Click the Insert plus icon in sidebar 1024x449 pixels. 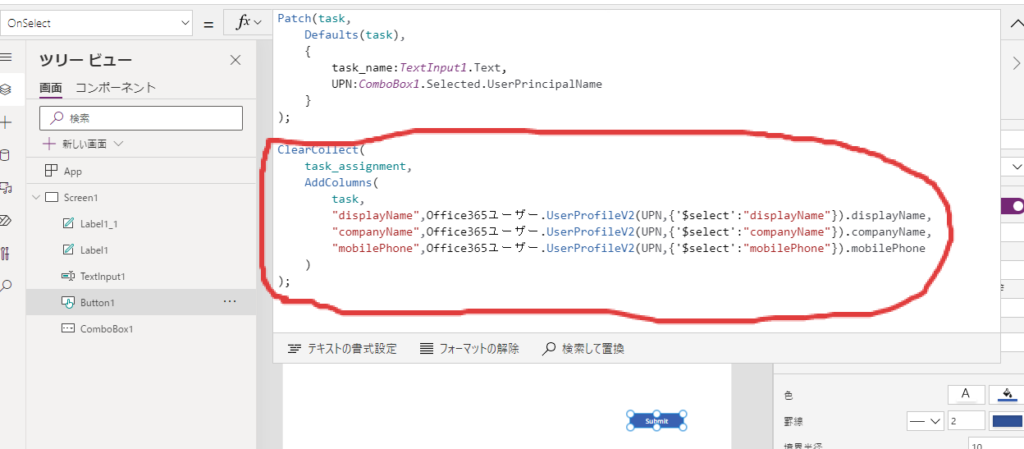[x=6, y=122]
